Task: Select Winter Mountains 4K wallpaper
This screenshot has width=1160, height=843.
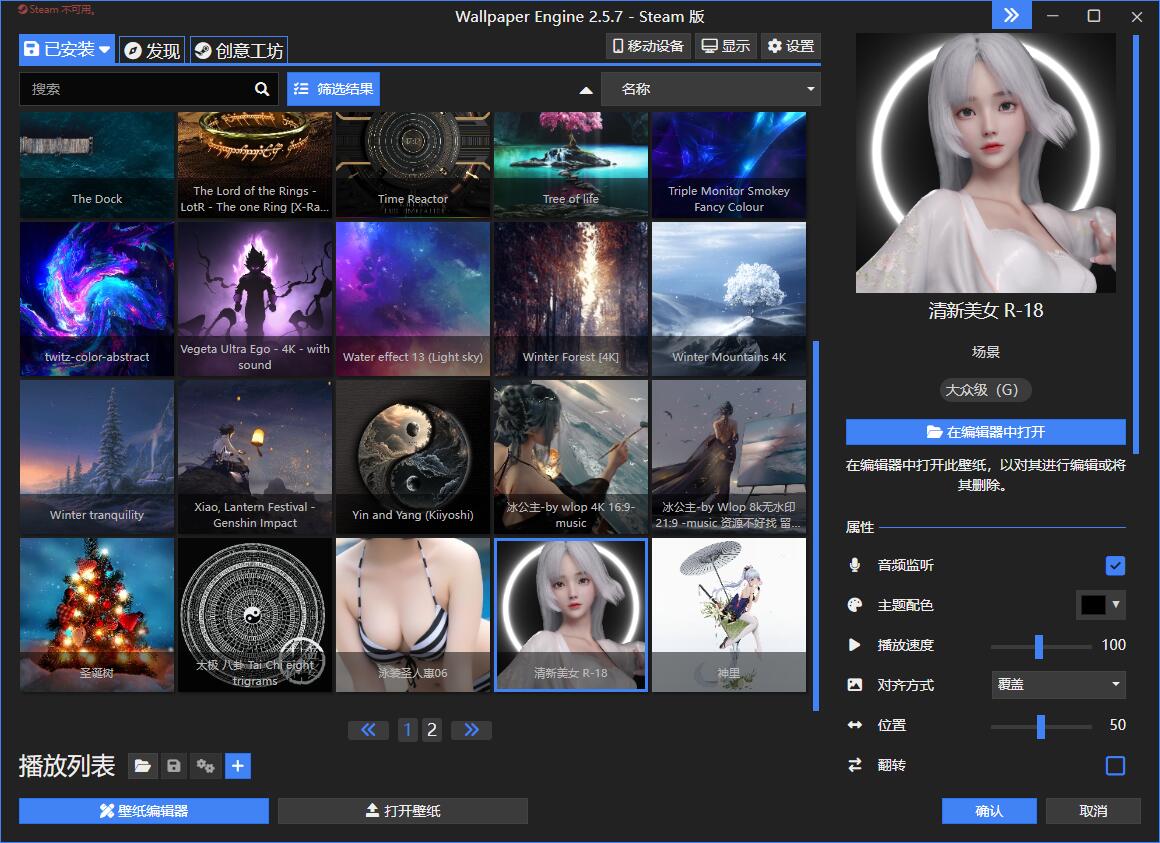Action: pos(729,299)
